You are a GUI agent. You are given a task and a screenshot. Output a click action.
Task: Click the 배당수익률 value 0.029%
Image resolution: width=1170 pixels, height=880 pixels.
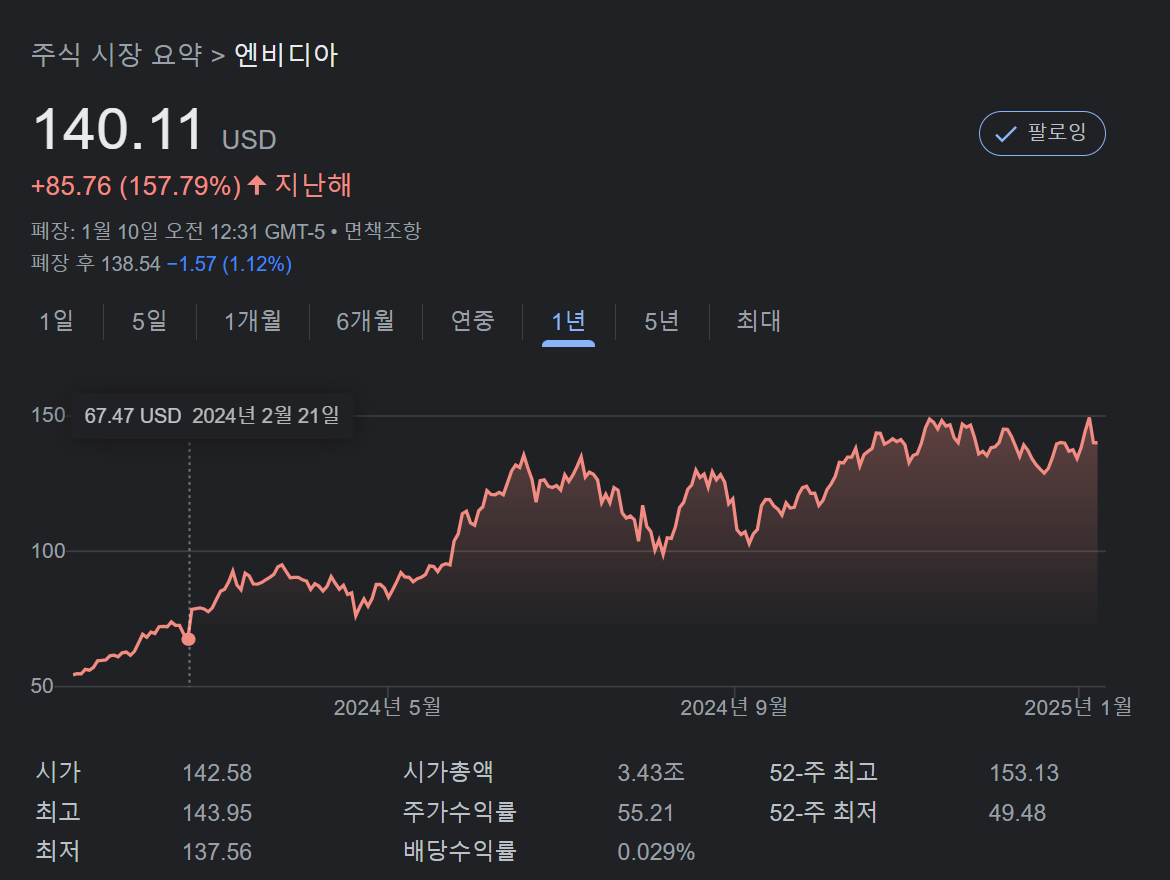[x=656, y=852]
